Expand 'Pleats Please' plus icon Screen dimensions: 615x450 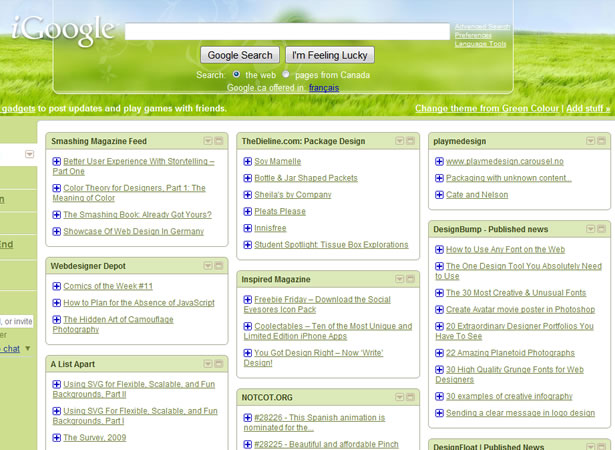click(x=247, y=211)
